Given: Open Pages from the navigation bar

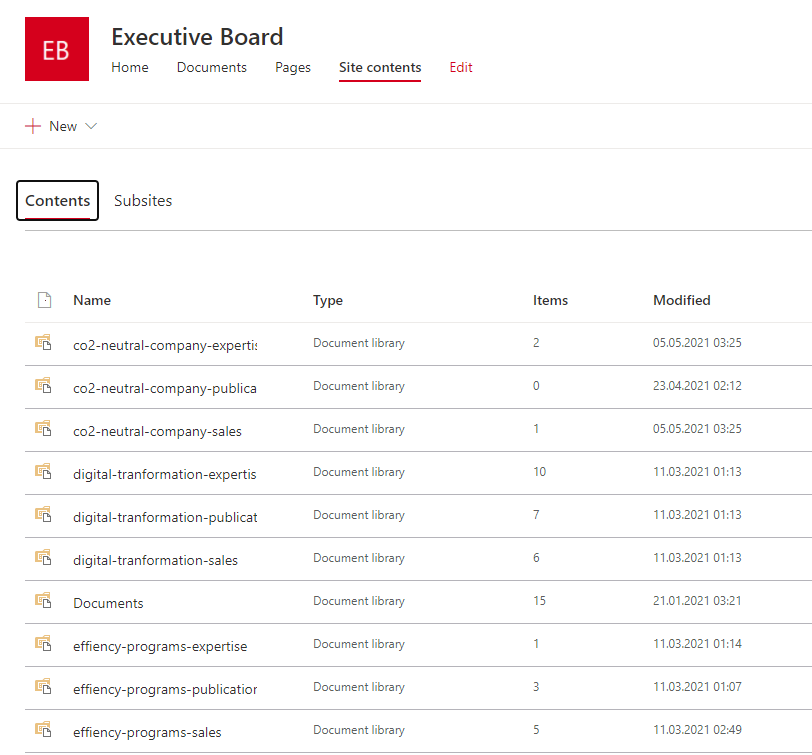Looking at the screenshot, I should (x=293, y=68).
